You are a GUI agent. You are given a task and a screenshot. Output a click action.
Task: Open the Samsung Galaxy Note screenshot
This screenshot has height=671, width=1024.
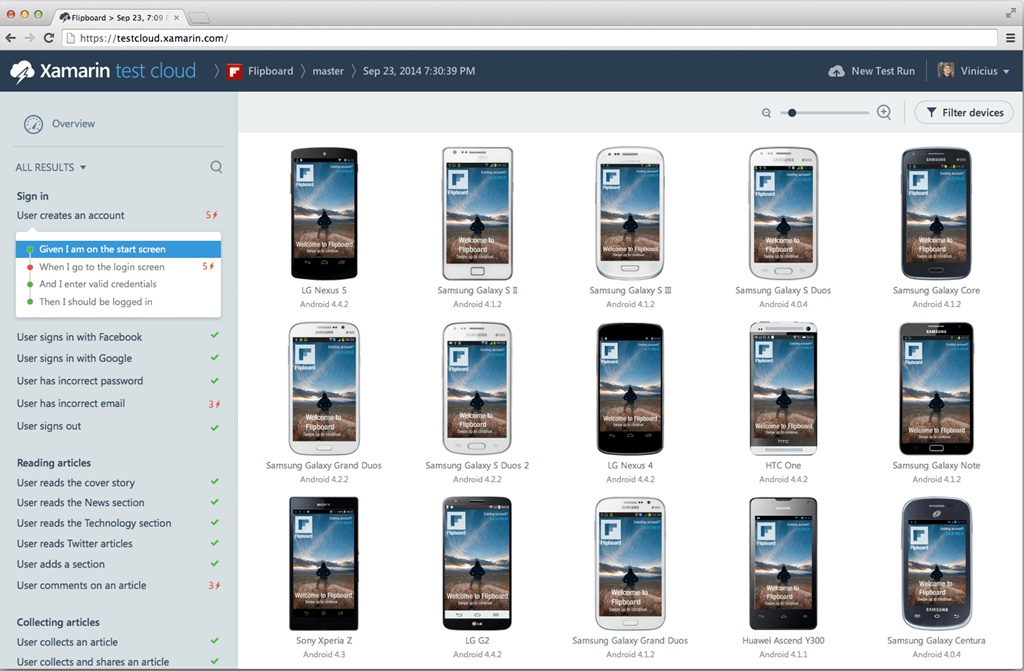coord(936,389)
